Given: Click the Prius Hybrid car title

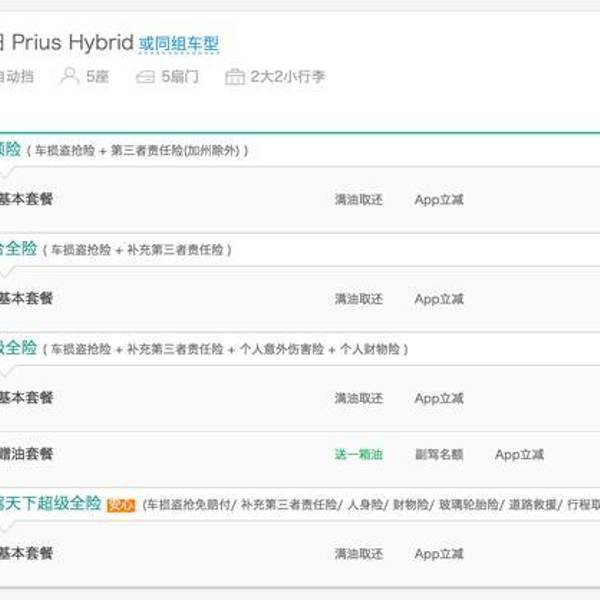Looking at the screenshot, I should click(x=72, y=44).
